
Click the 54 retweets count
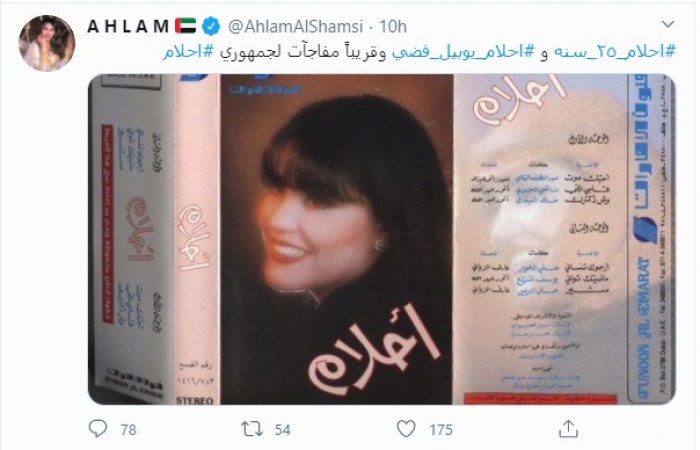(x=282, y=430)
